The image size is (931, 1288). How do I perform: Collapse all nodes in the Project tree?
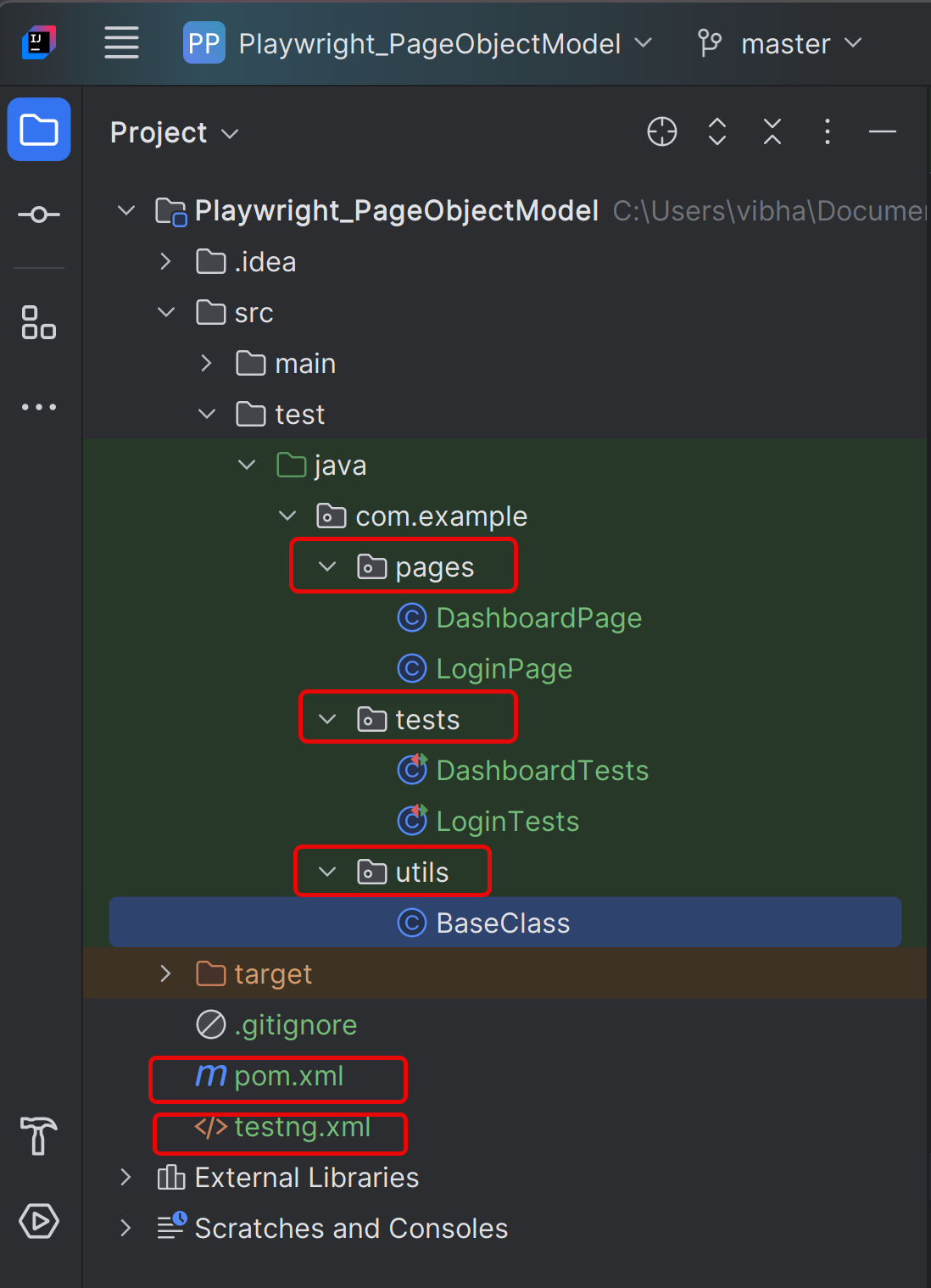click(772, 131)
